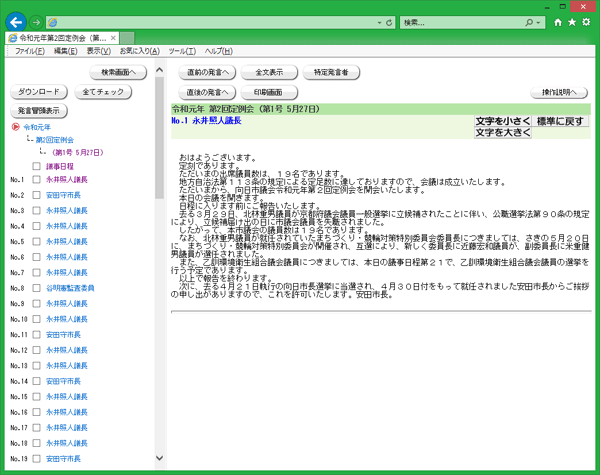
Task: Check the No.1 永井照人議長 checkbox
Action: 36,180
